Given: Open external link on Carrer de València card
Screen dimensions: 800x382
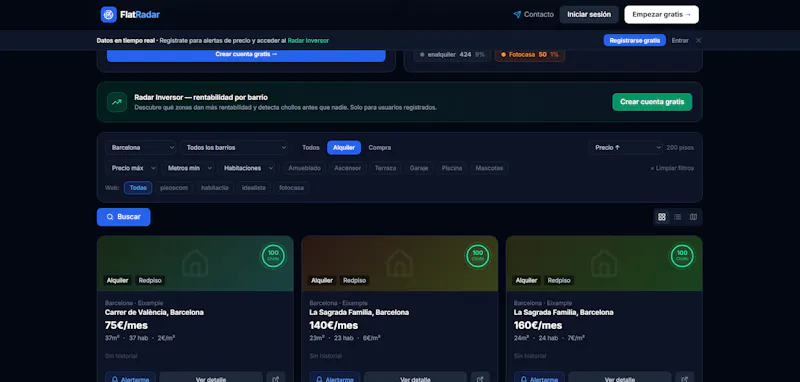Looking at the screenshot, I should click(276, 379).
